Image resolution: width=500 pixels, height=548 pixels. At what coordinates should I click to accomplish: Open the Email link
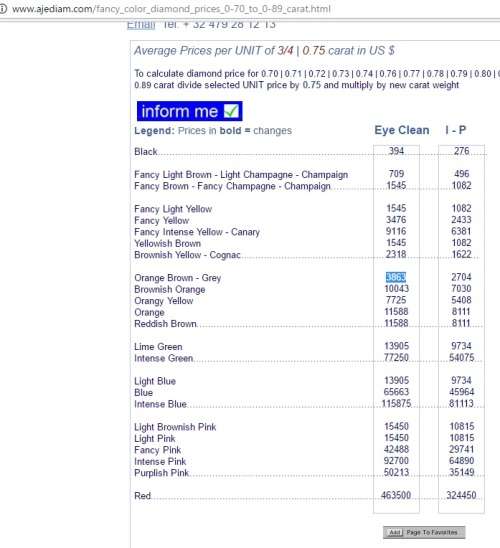click(x=141, y=24)
